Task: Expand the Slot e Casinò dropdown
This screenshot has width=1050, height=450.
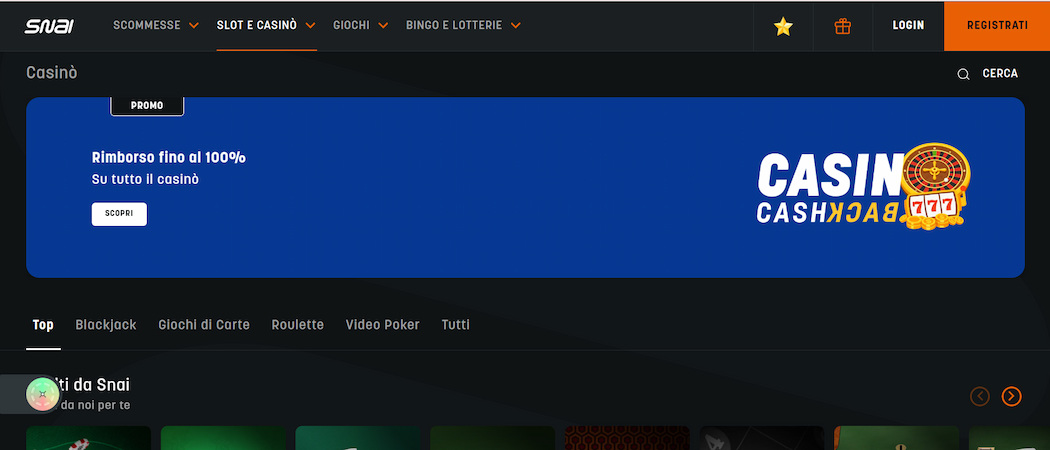Action: [266, 25]
